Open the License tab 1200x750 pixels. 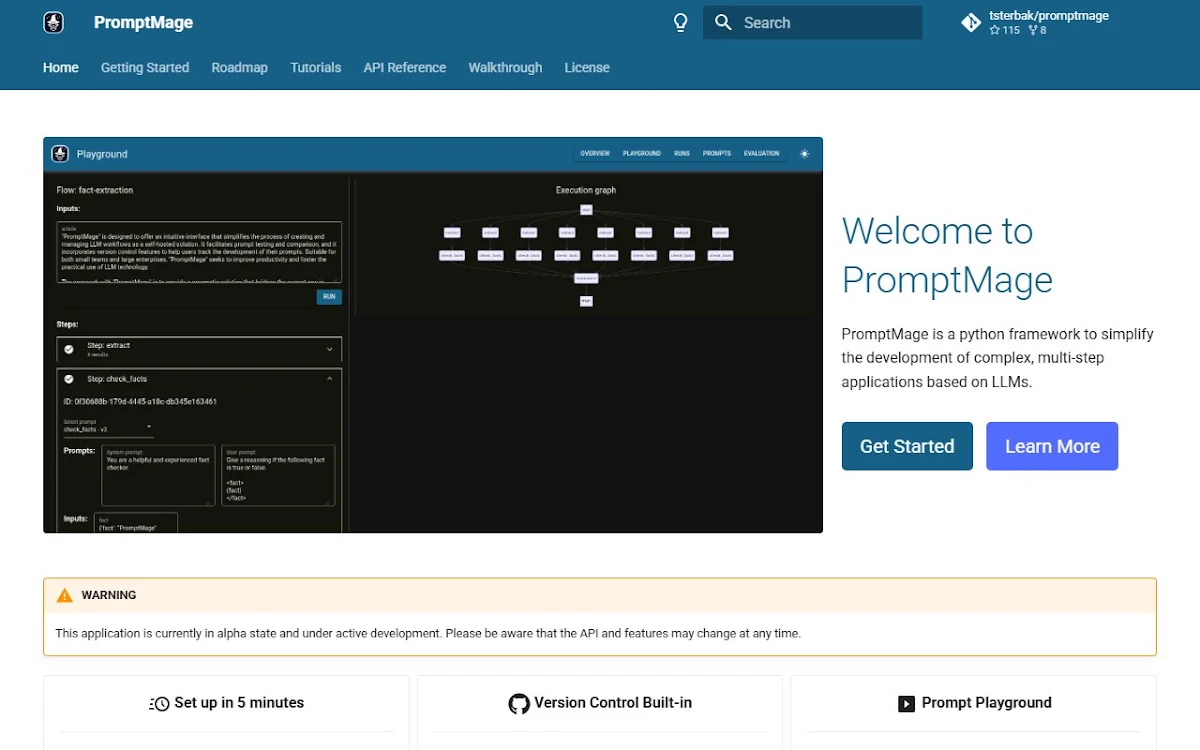587,68
